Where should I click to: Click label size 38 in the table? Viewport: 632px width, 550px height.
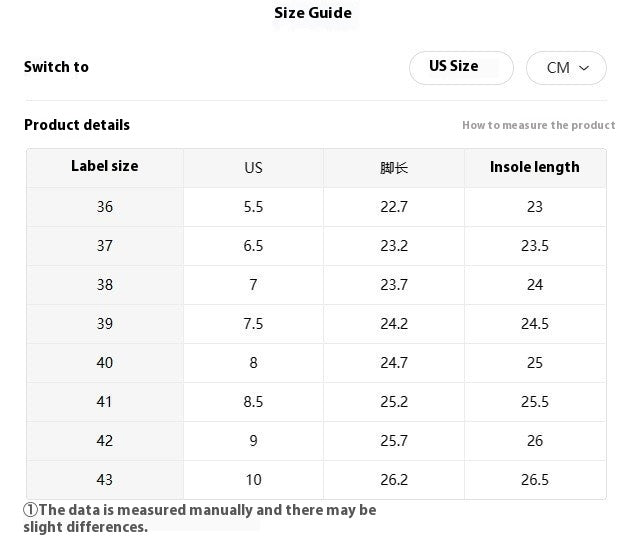(105, 285)
